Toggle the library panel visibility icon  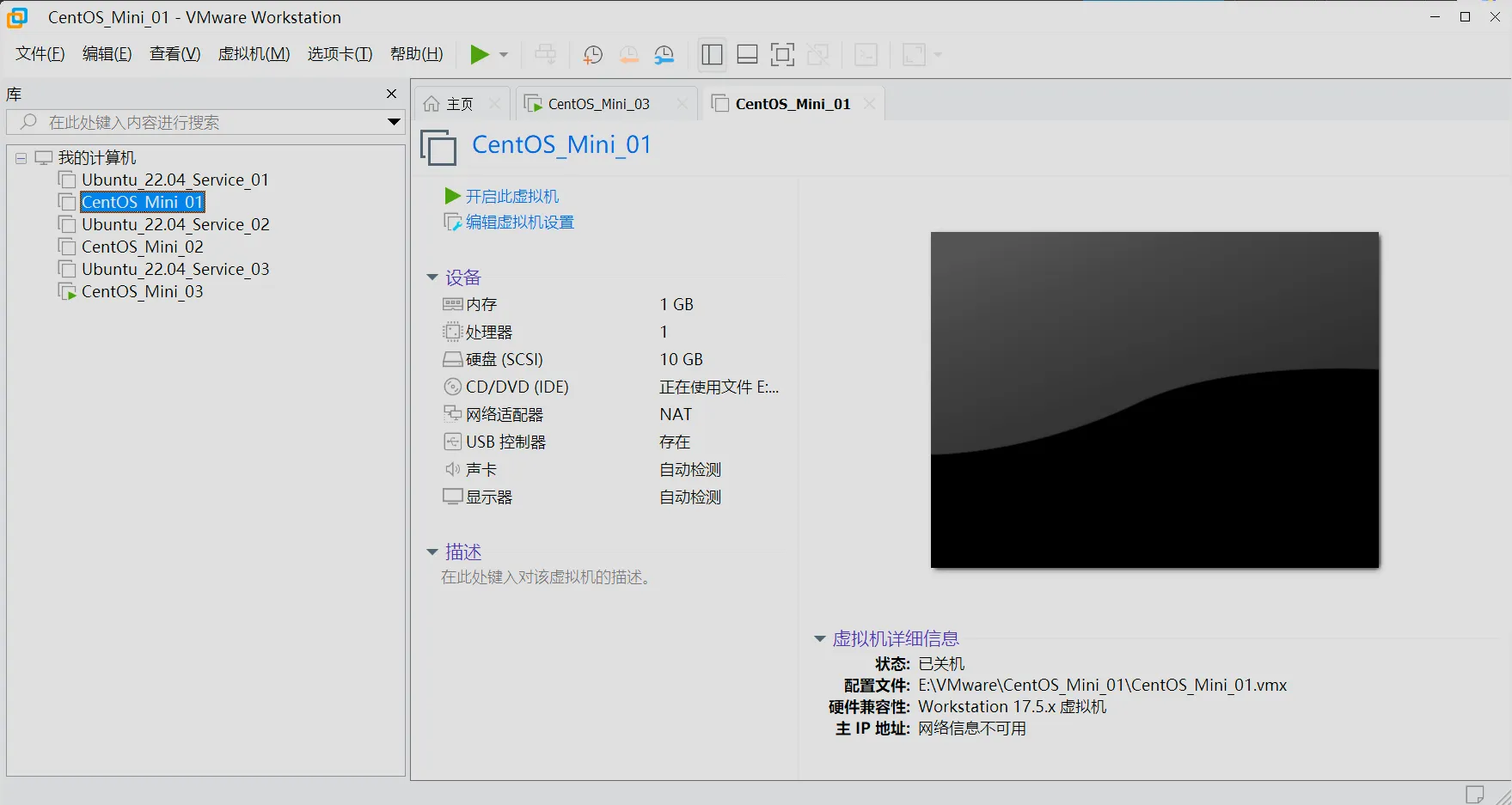(711, 54)
